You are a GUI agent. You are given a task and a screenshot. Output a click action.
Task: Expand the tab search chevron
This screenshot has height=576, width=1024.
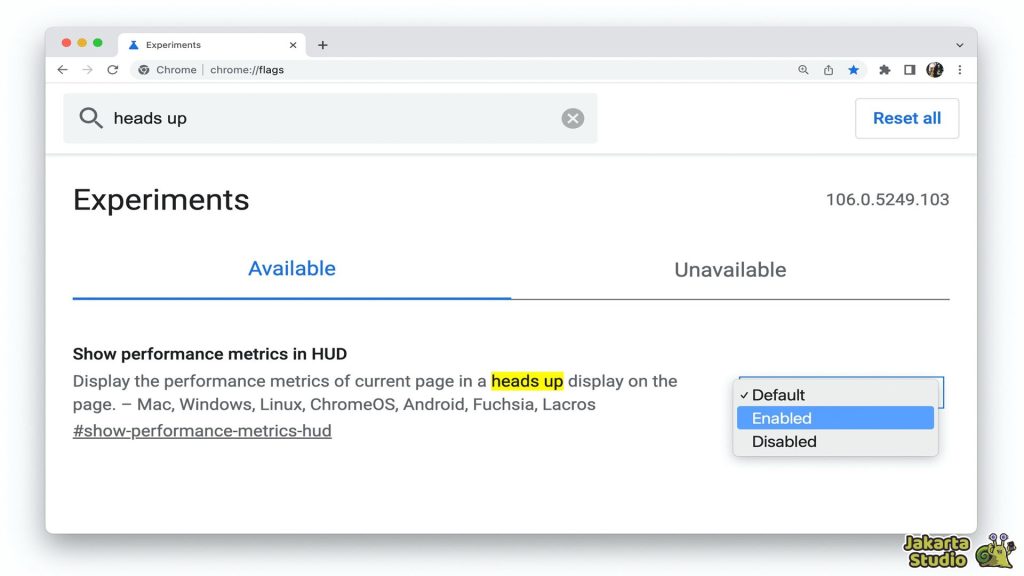click(960, 45)
